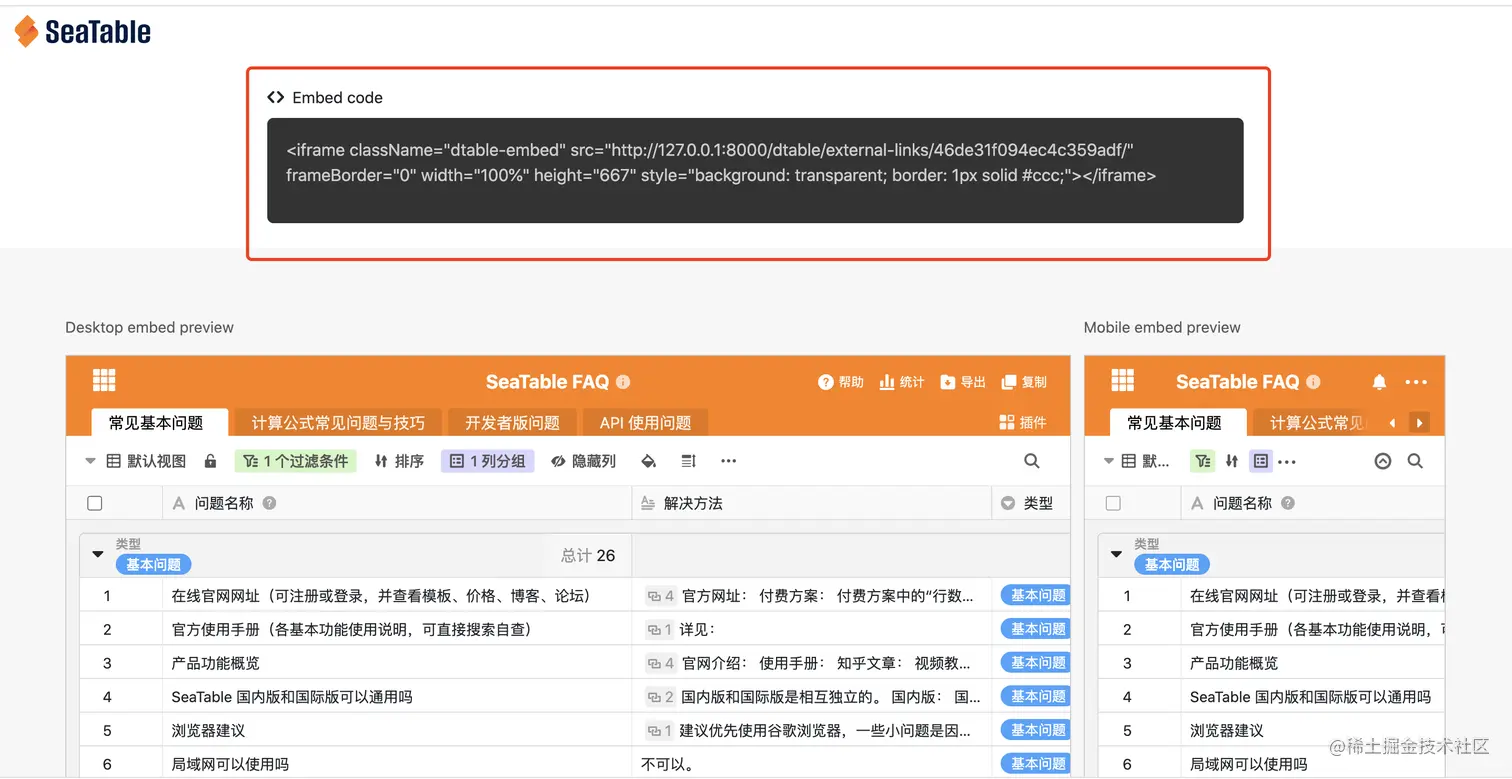Screen dimensions: 1512x779
Task: Click 官方使用手册 cell in desktop preview
Action: coord(397,629)
